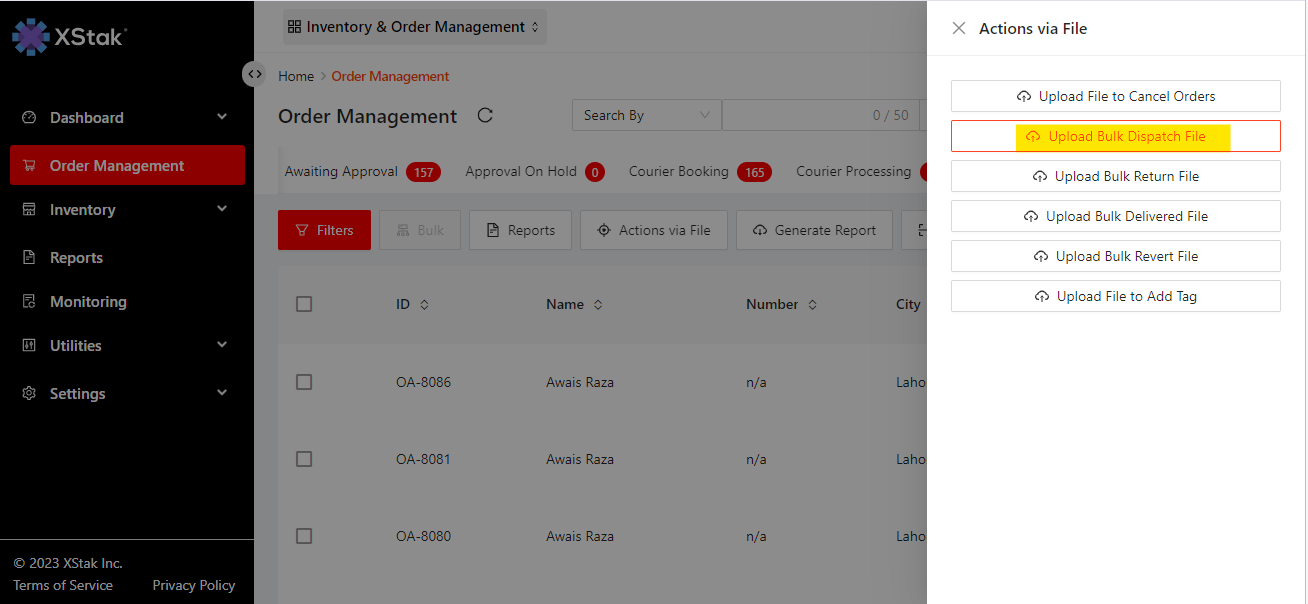
Task: Click Upload Bulk Dispatch File button
Action: coord(1115,136)
